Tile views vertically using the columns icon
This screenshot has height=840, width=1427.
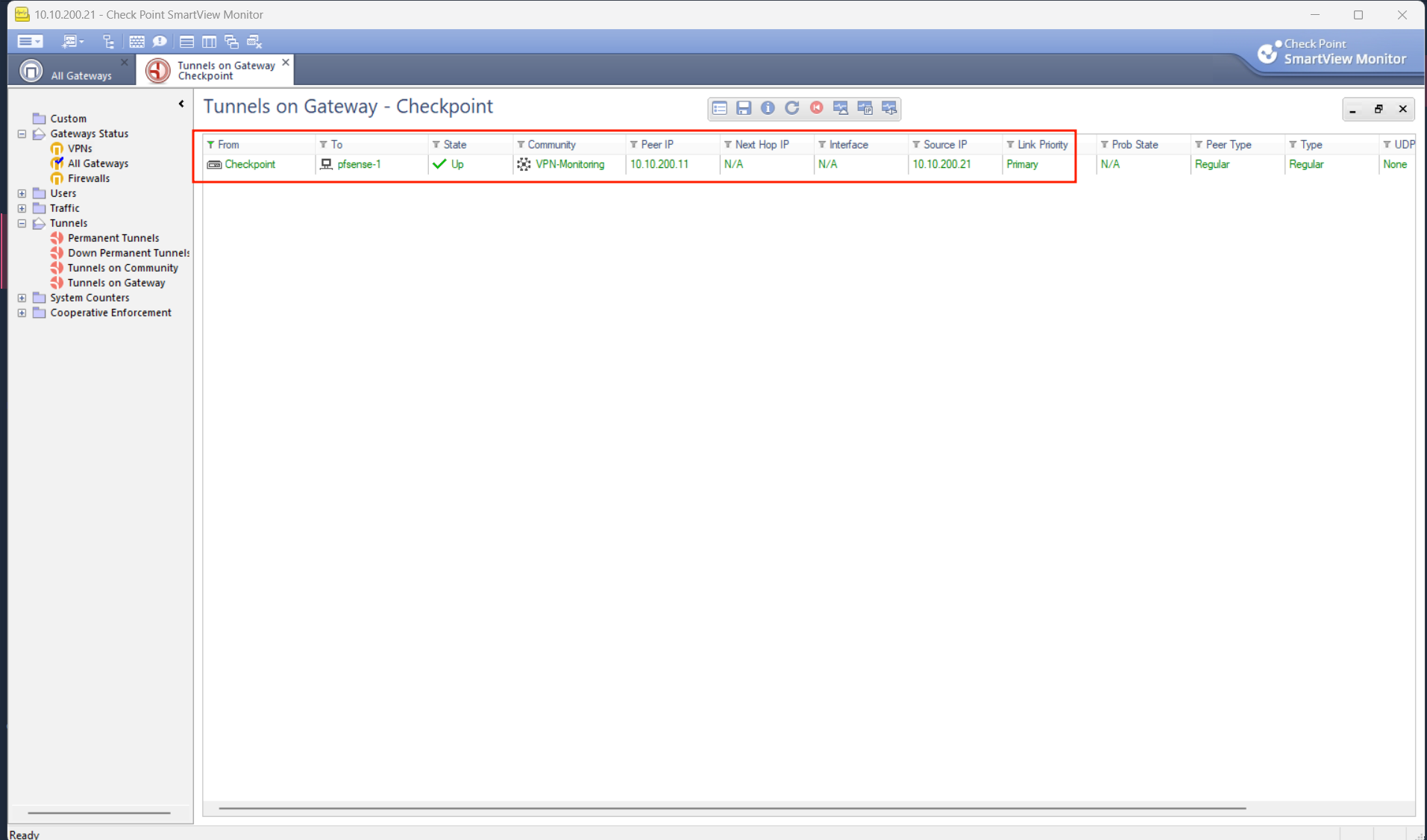(210, 42)
